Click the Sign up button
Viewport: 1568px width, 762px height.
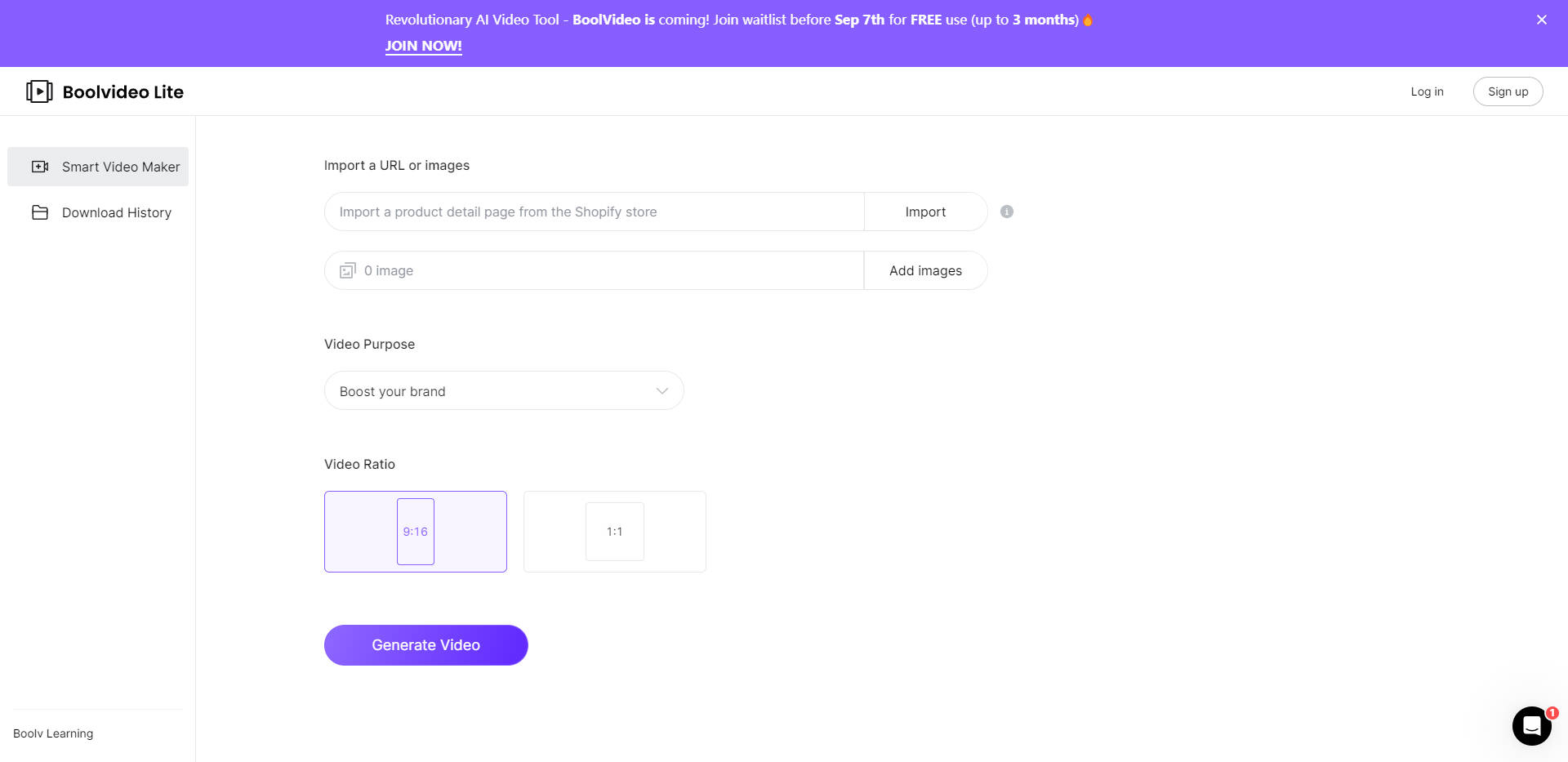[1508, 91]
